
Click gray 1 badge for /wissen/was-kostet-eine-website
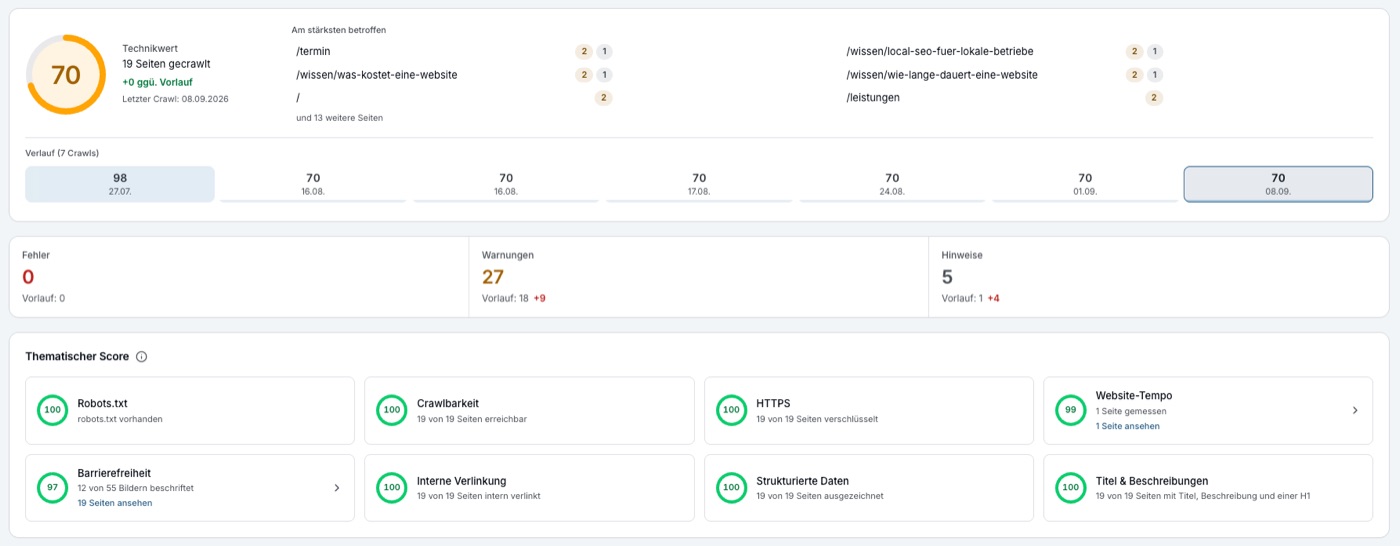click(x=604, y=75)
